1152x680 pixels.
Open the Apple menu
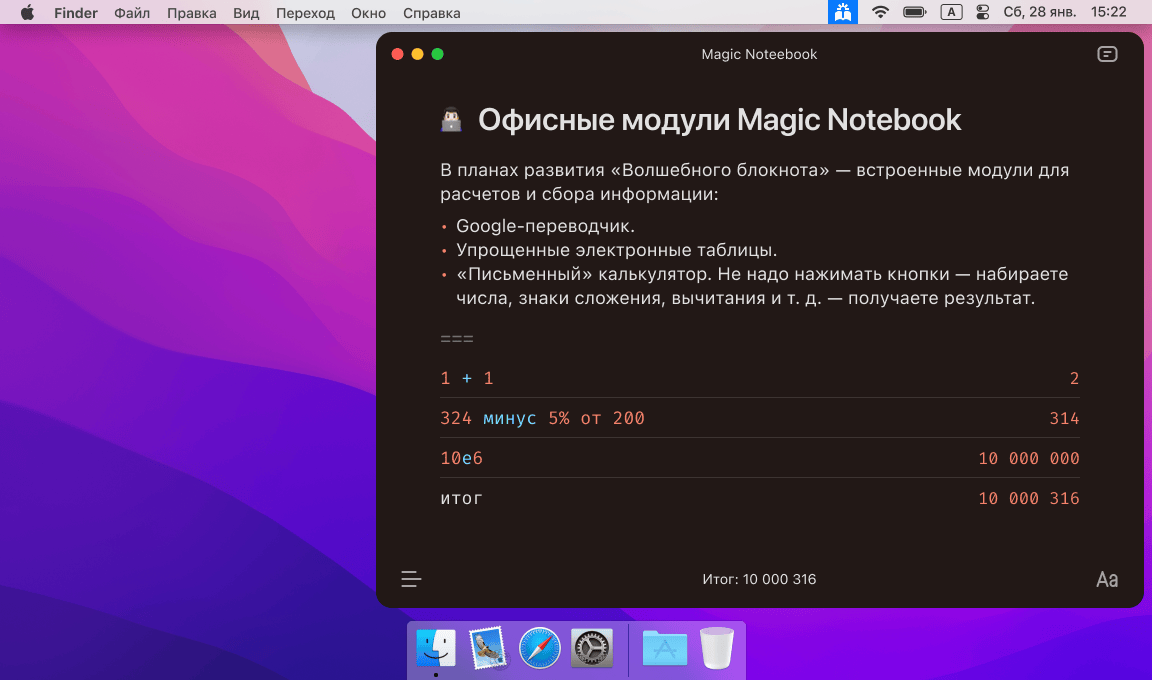tap(27, 13)
